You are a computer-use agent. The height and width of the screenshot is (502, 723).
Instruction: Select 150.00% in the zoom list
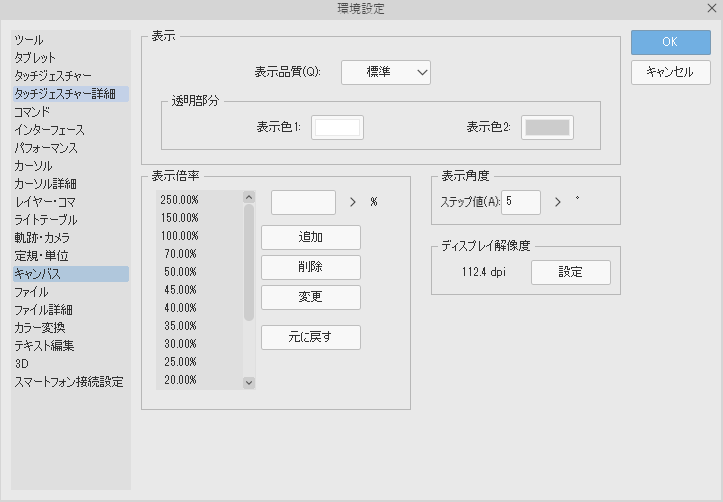199,218
